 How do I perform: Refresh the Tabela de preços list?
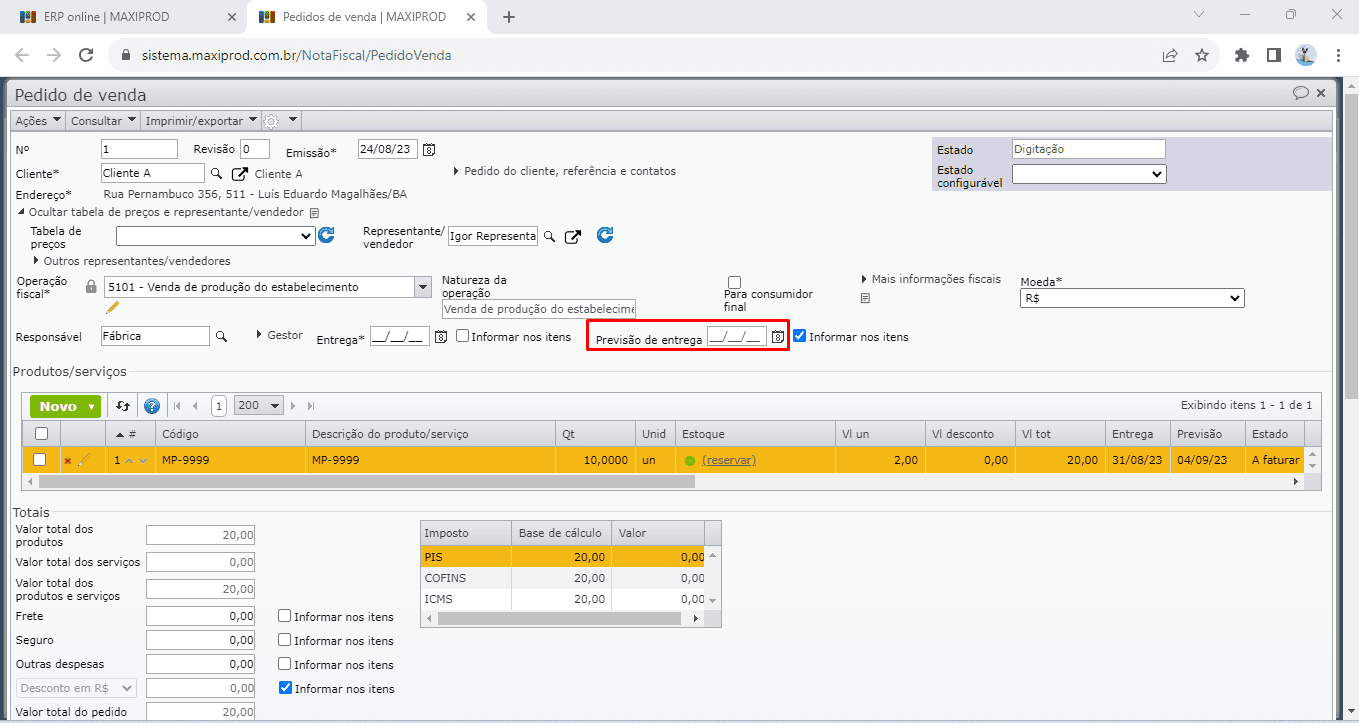[326, 236]
